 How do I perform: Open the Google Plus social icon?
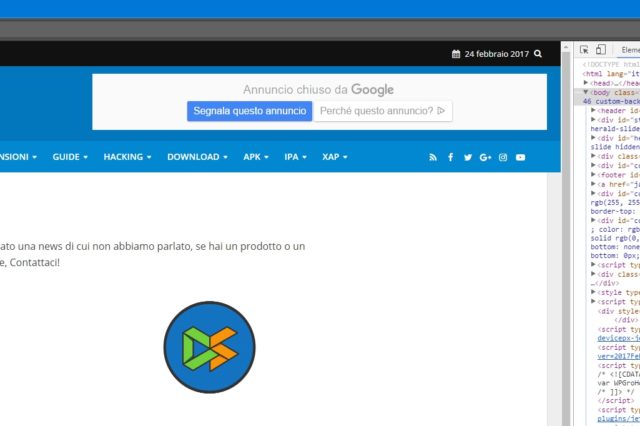pos(485,158)
